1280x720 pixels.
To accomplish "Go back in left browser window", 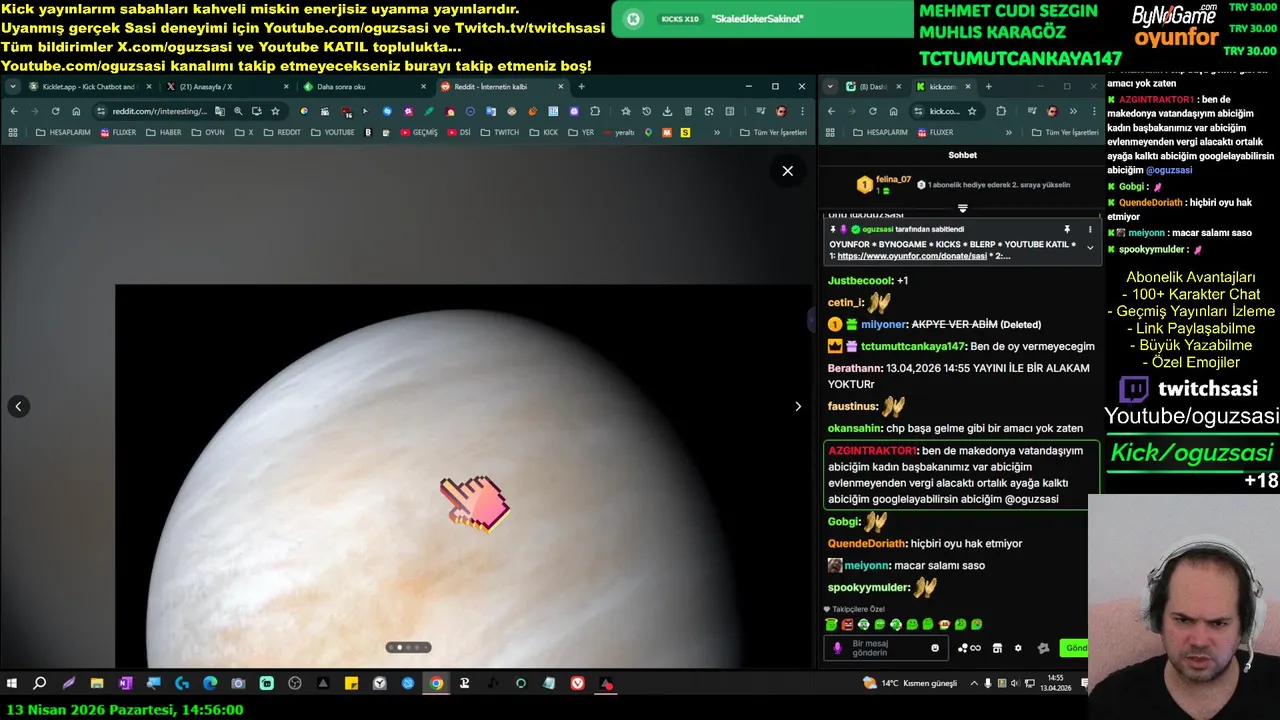I will (x=14, y=111).
